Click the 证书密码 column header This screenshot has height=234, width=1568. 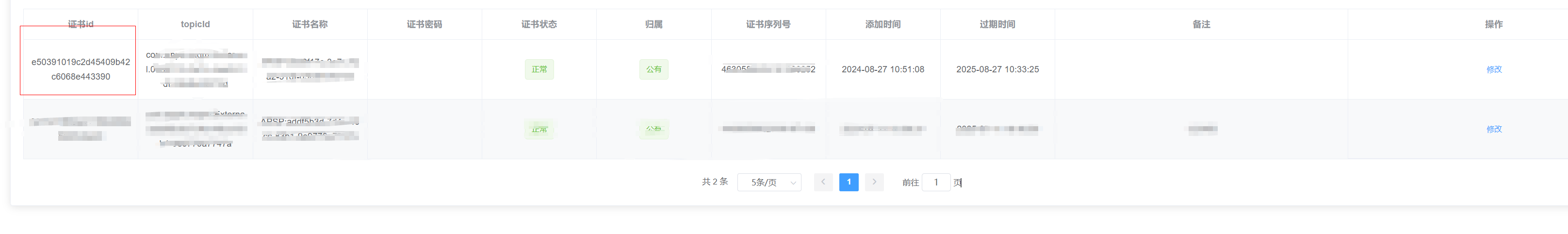424,24
